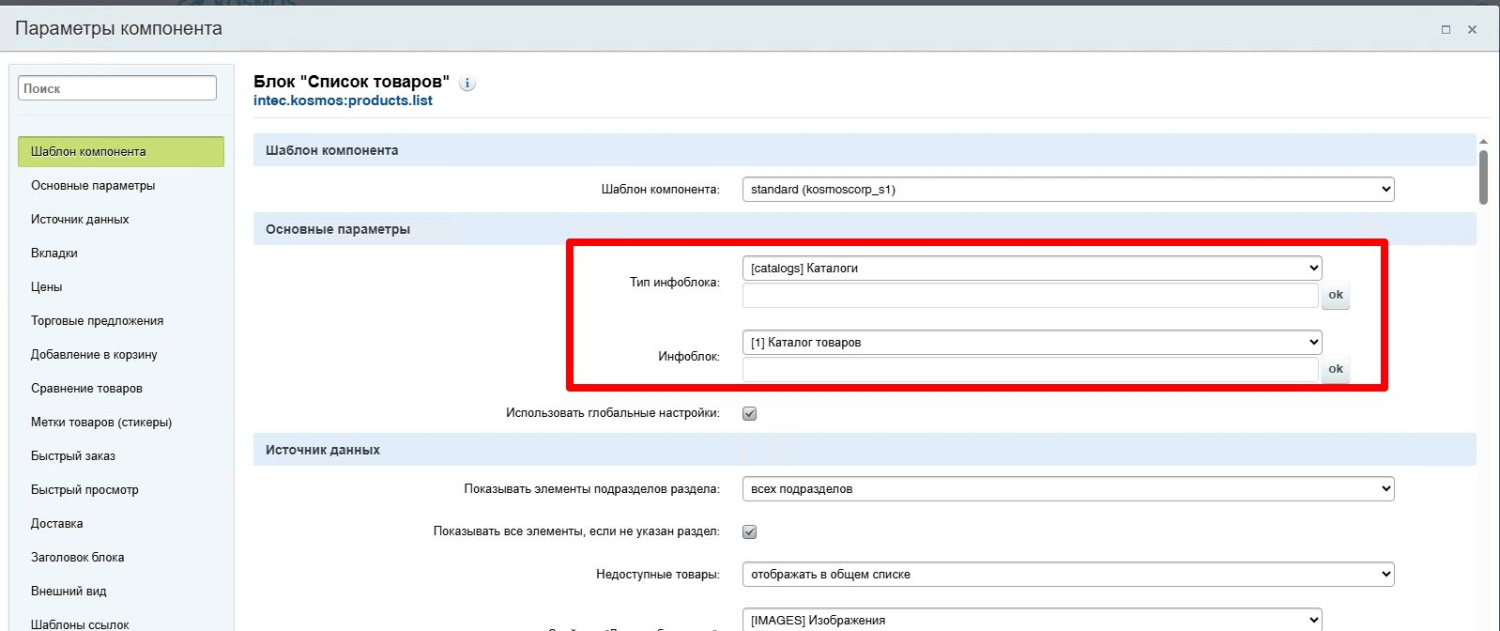The height and width of the screenshot is (631, 1500).
Task: Click the 'Поиск' search field
Action: (x=117, y=88)
